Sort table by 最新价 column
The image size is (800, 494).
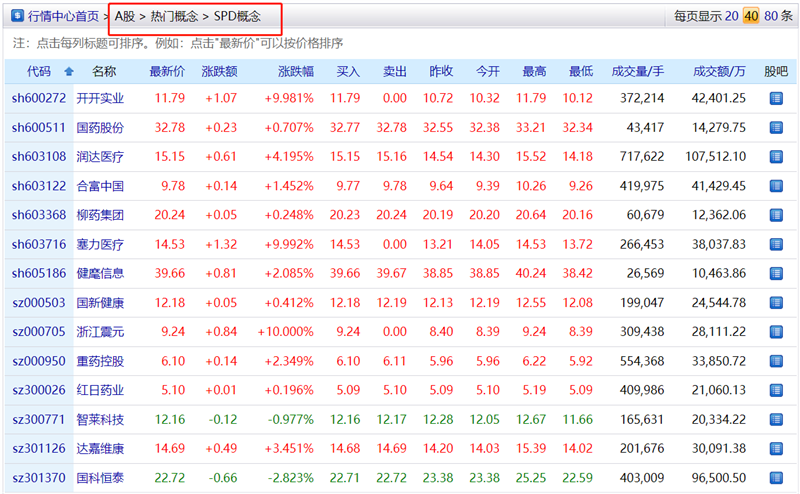click(x=167, y=71)
